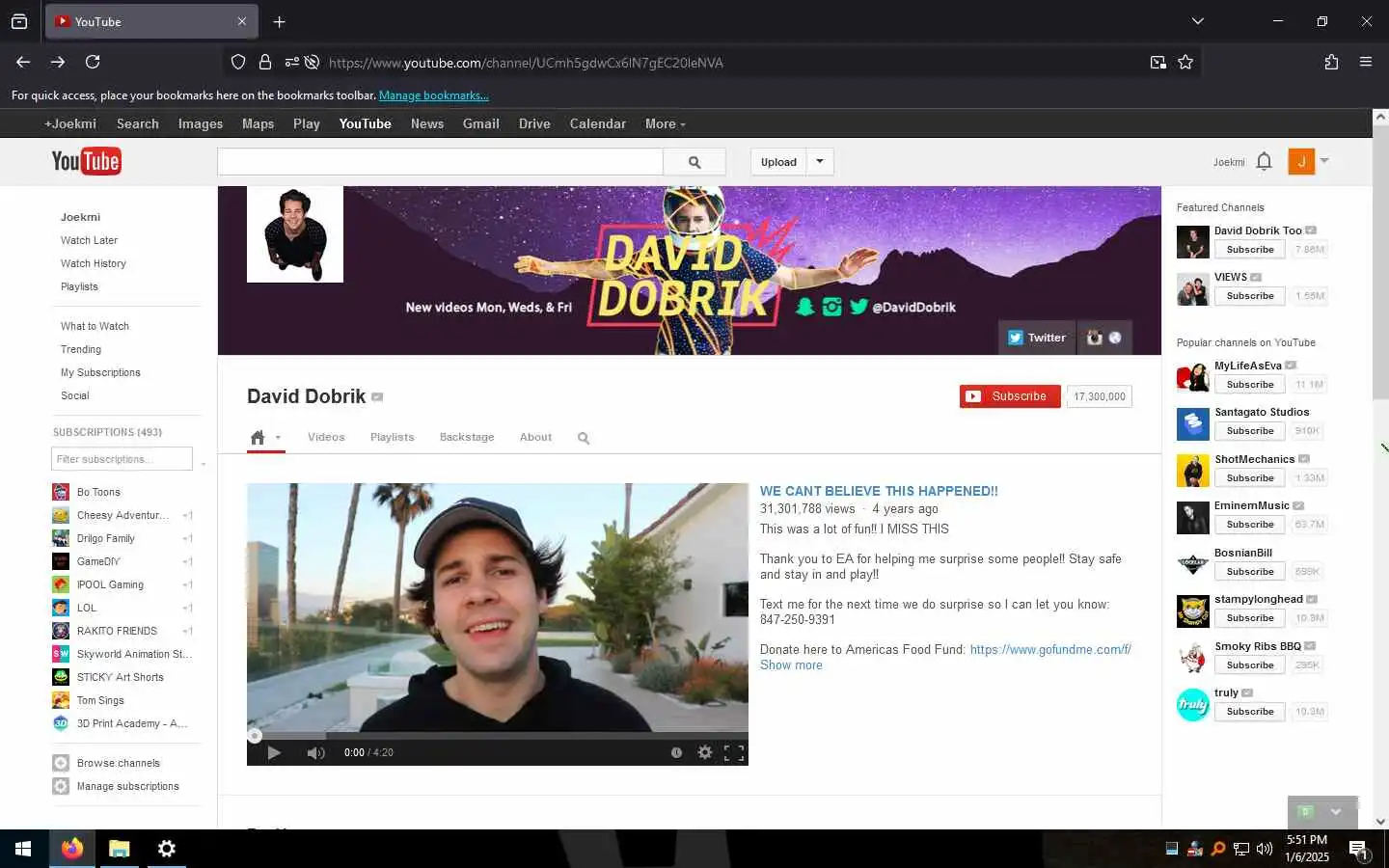Open the Firefox hamburger menu

(1366, 62)
